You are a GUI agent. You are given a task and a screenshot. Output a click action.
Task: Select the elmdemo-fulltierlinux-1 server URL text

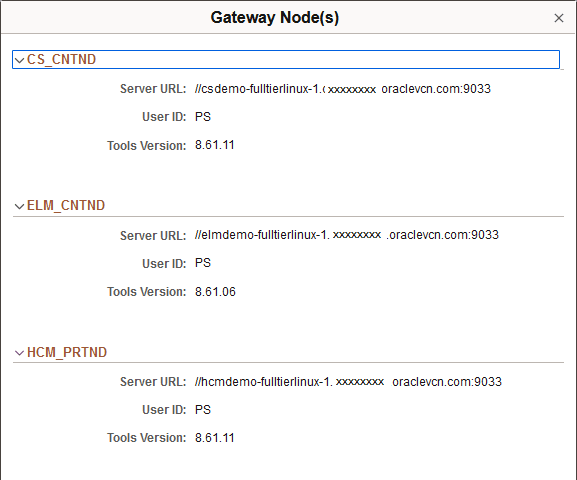coord(347,235)
